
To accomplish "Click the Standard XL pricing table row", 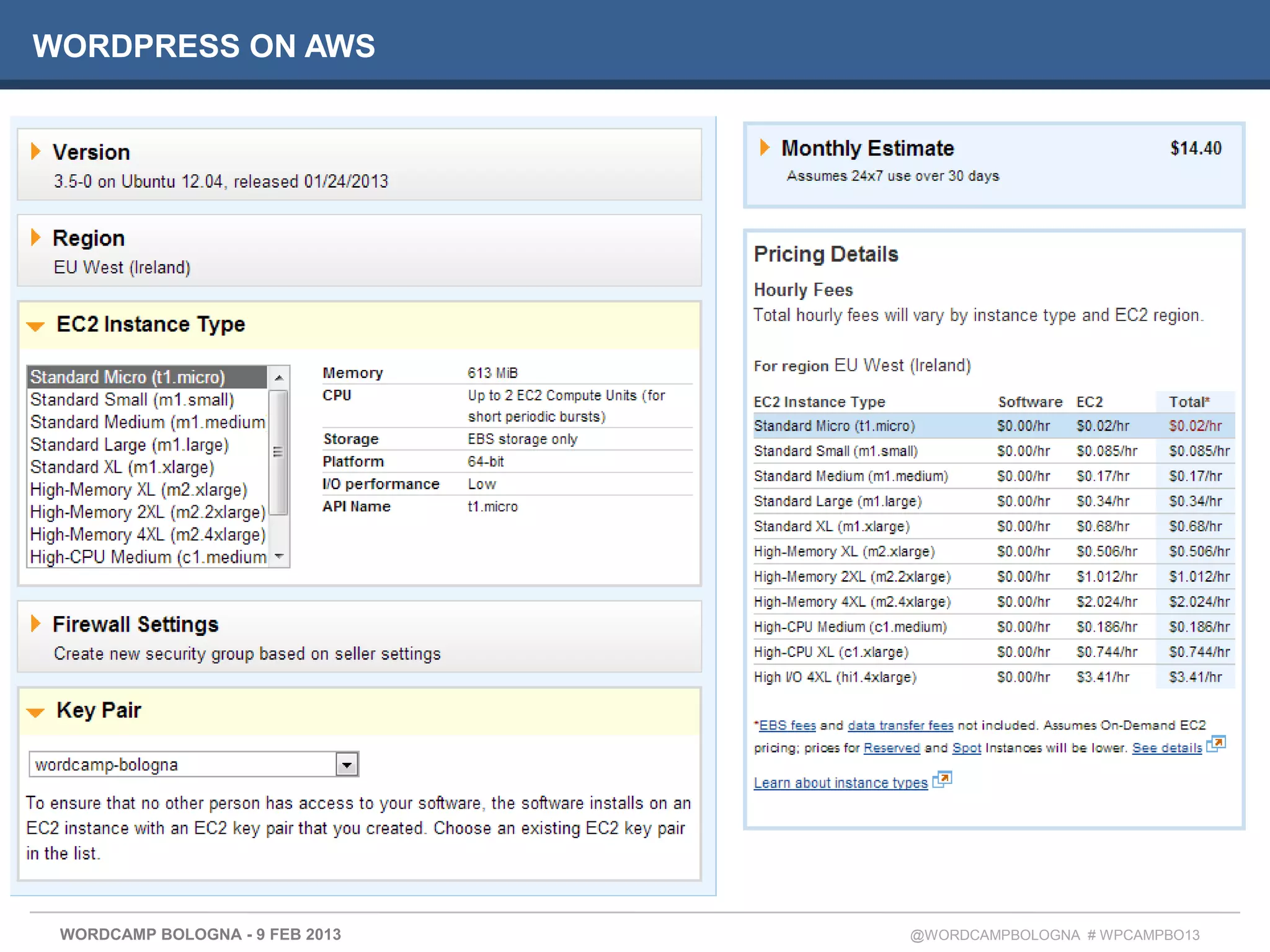I will 994,526.
